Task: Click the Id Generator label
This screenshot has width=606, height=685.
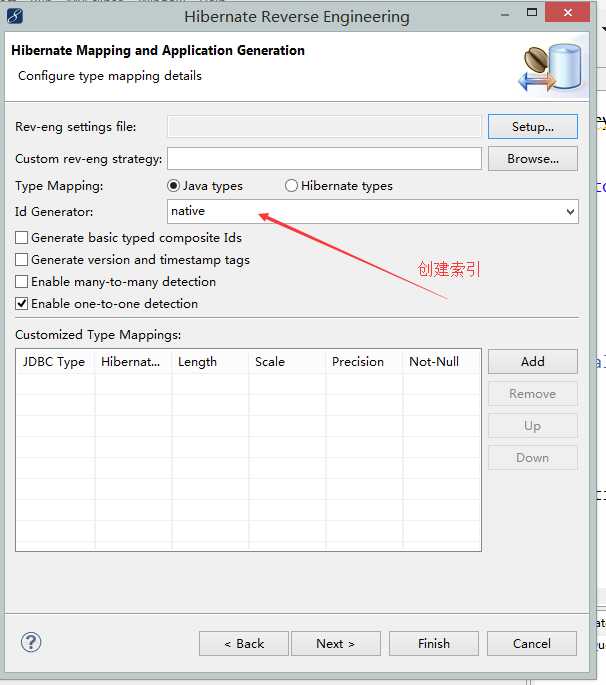Action: pyautogui.click(x=54, y=212)
